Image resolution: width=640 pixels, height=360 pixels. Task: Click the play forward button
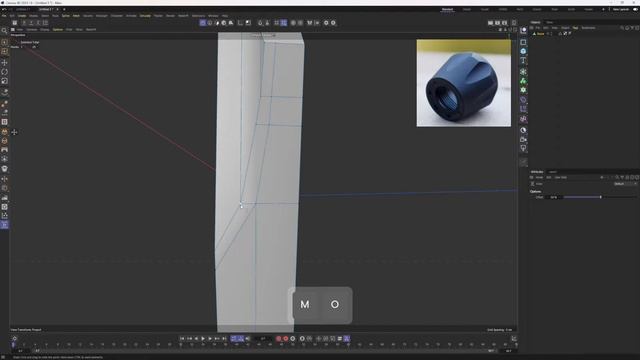pyautogui.click(x=203, y=338)
